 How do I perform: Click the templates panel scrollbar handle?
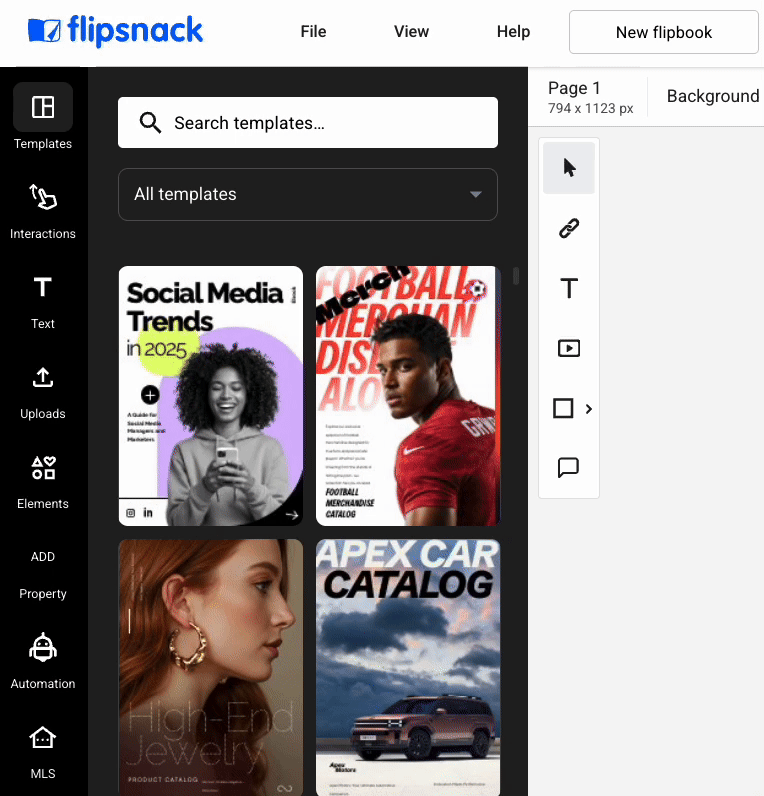516,276
